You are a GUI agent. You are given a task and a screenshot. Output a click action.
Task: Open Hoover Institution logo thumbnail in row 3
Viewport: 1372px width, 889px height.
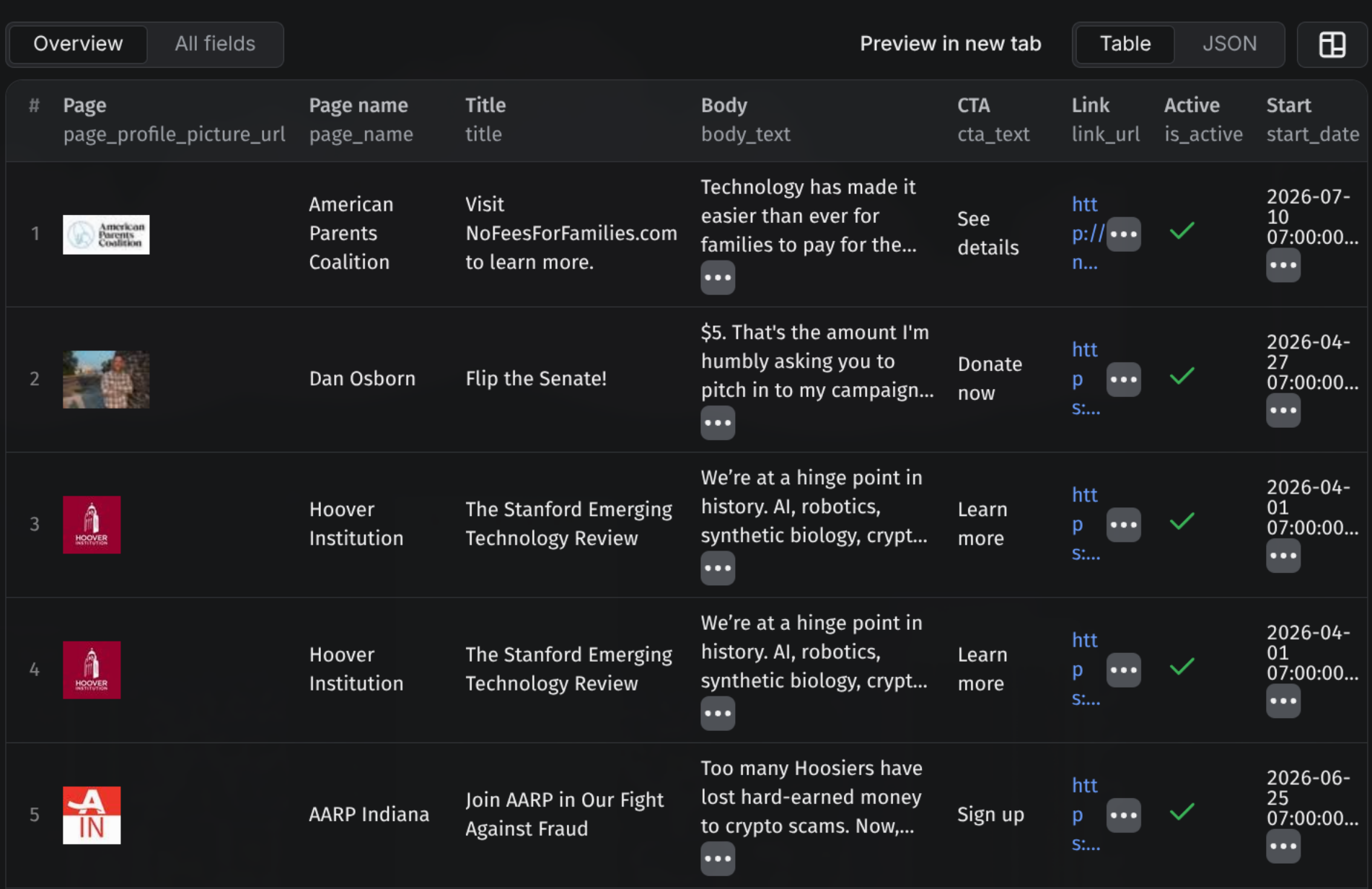pyautogui.click(x=92, y=525)
